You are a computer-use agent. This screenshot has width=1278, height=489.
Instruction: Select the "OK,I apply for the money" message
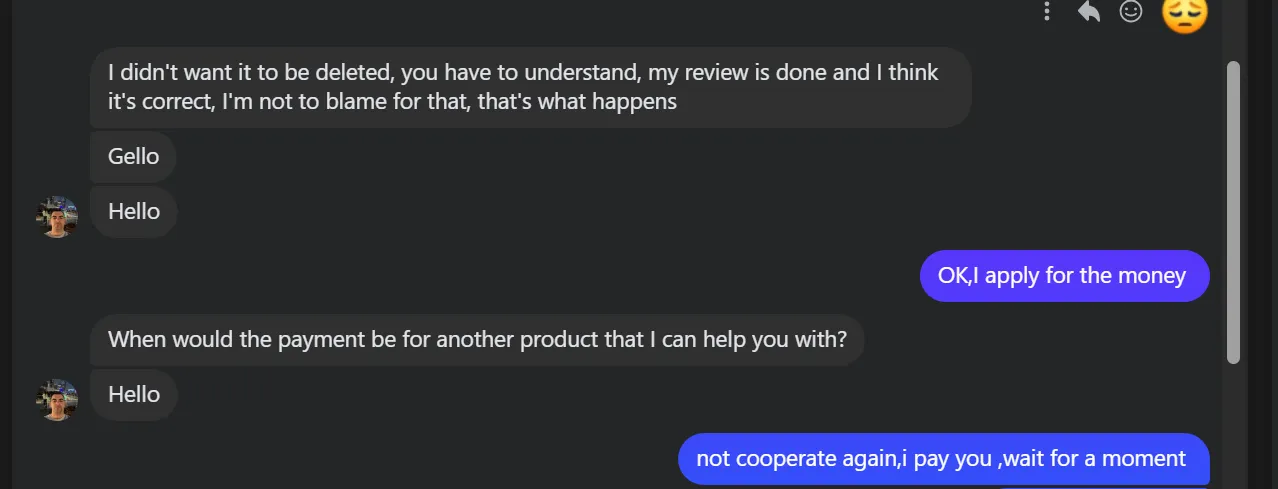1064,276
